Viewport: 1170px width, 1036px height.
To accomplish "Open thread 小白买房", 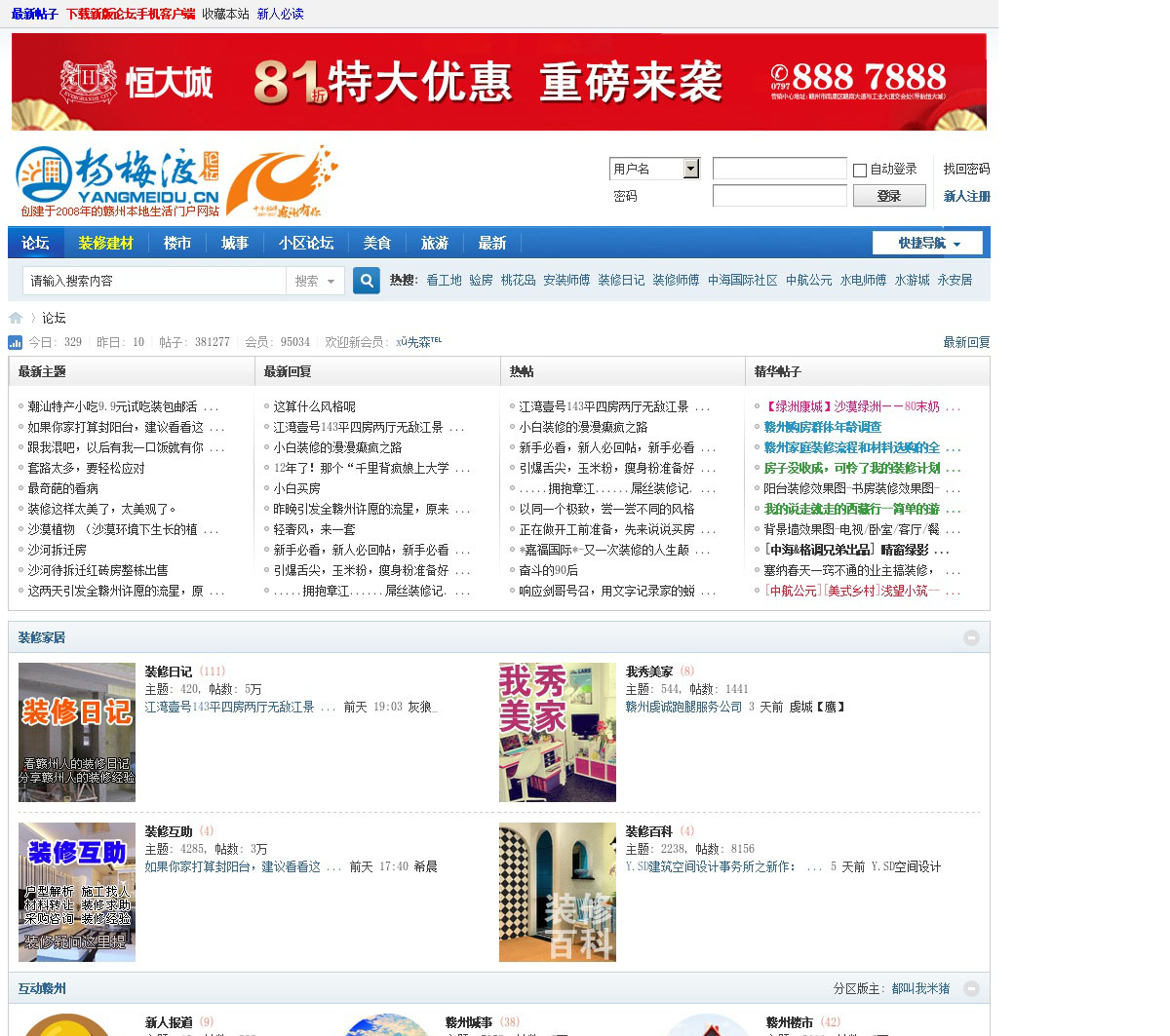I will pos(296,488).
